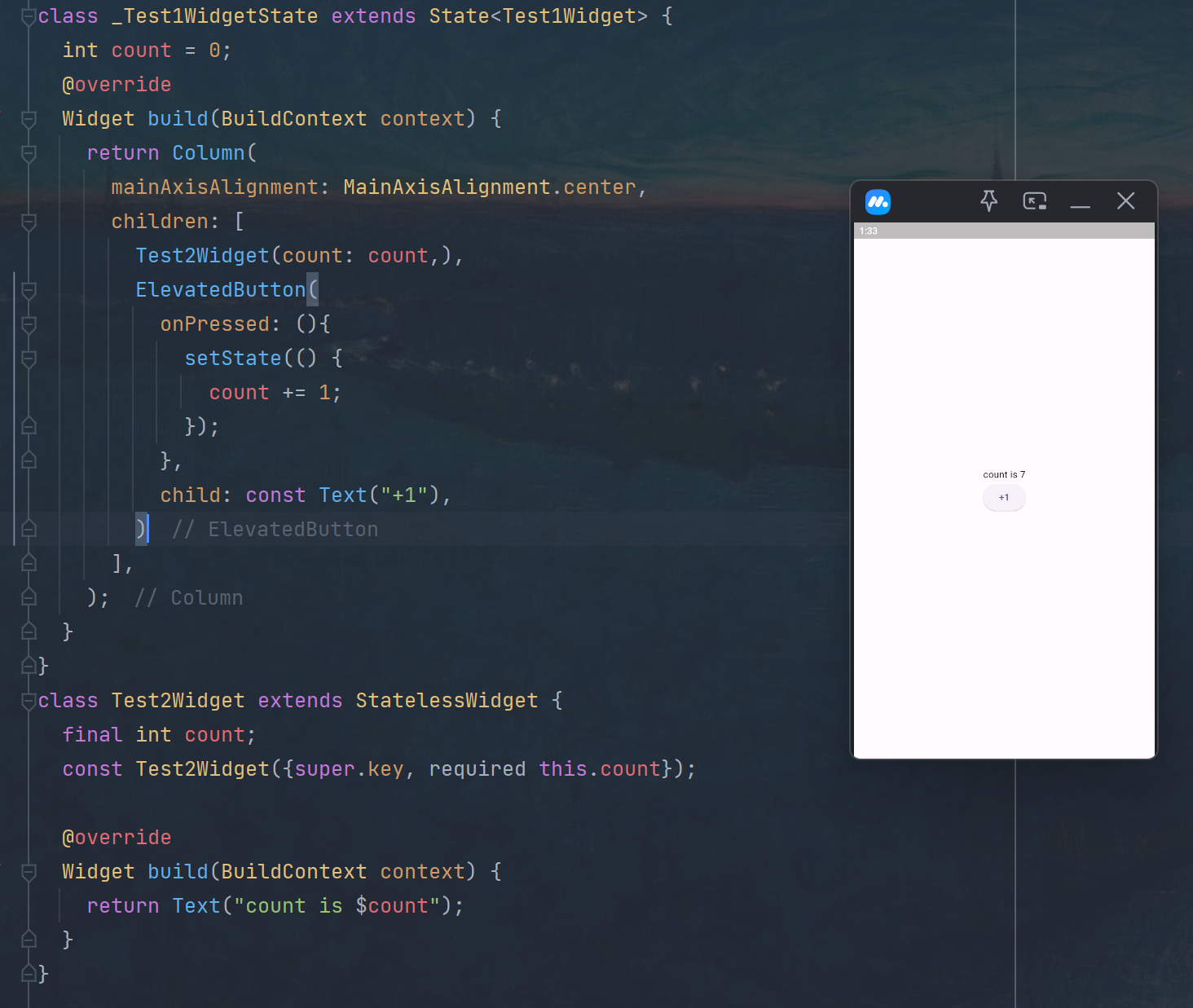Click the 'count is 7' text in the emulator

(x=1004, y=474)
